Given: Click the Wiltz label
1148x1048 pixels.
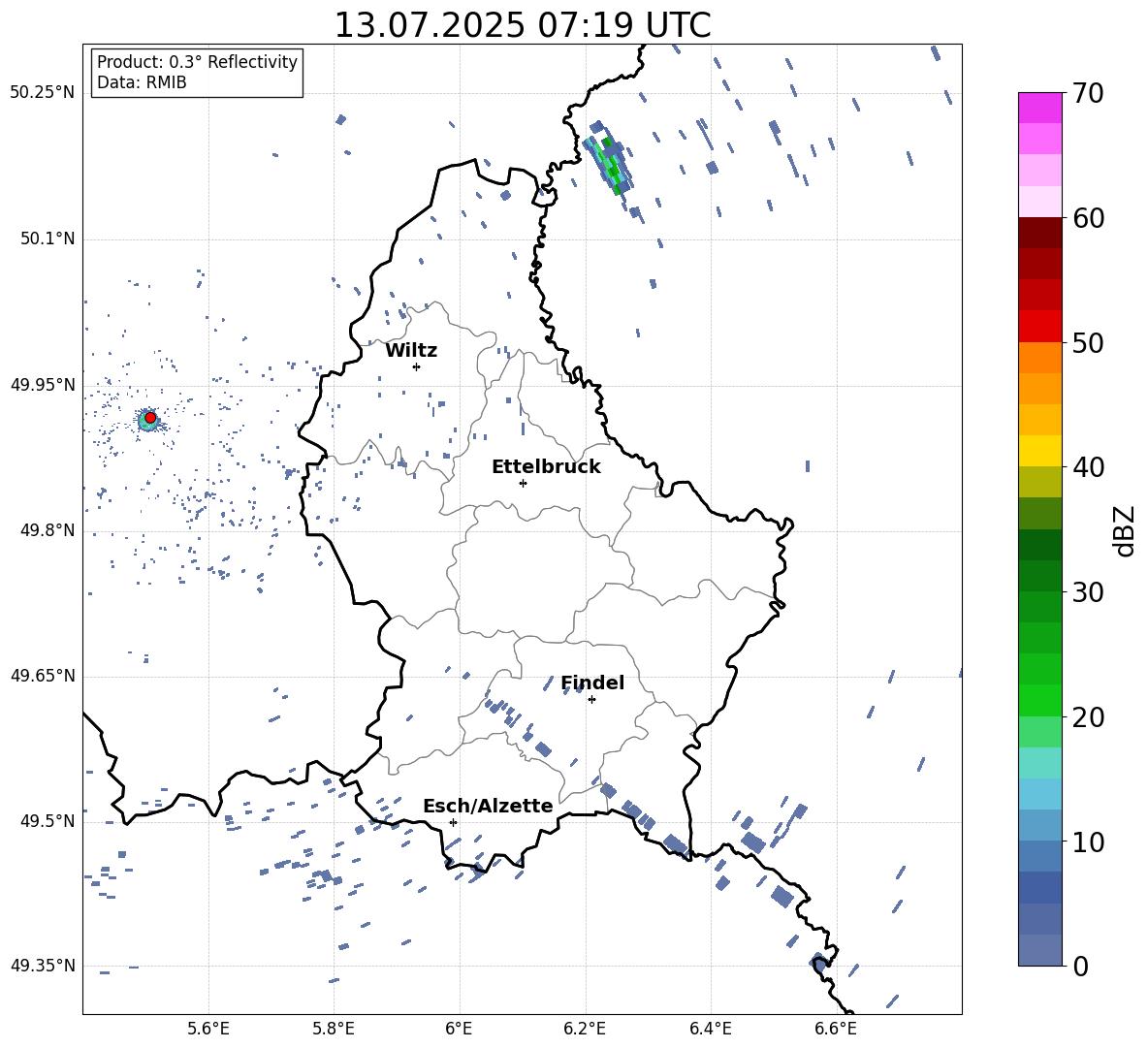Looking at the screenshot, I should (x=411, y=351).
